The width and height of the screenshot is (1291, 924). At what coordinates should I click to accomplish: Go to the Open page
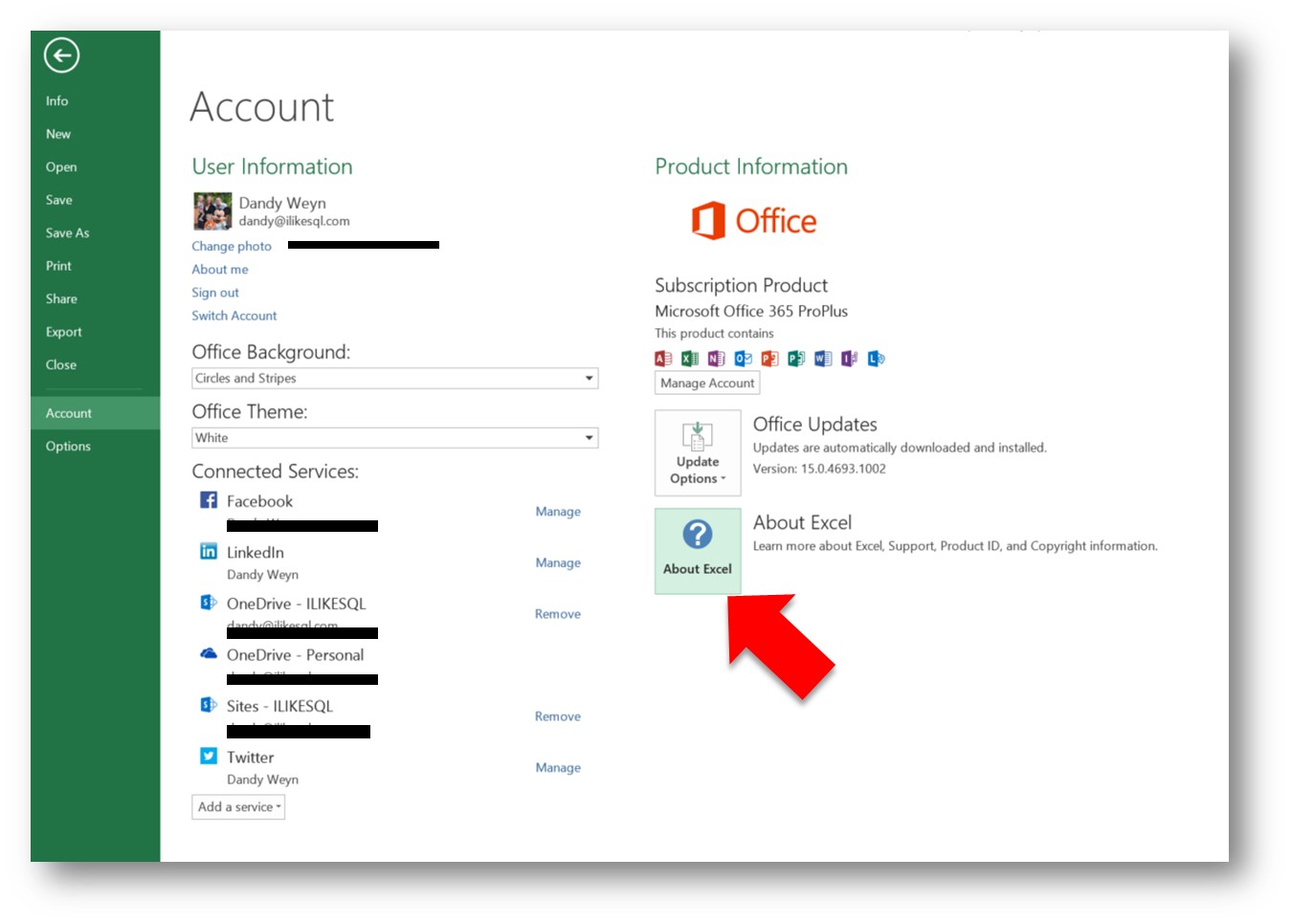point(61,166)
